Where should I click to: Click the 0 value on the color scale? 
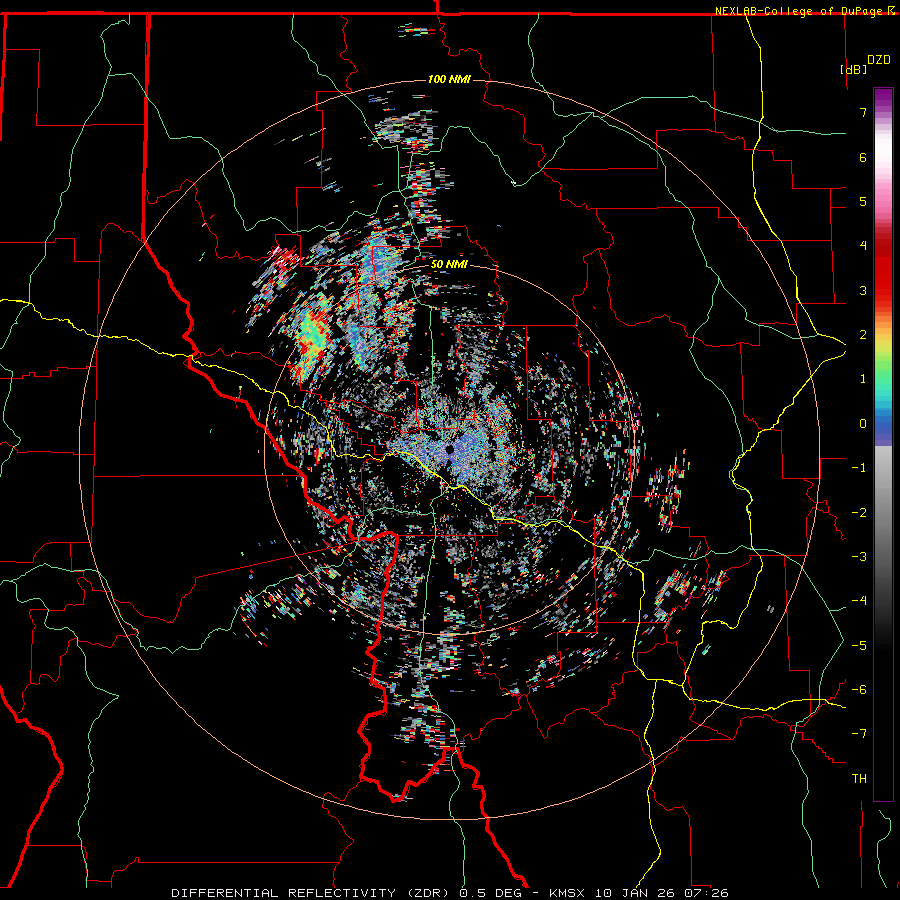pyautogui.click(x=863, y=424)
